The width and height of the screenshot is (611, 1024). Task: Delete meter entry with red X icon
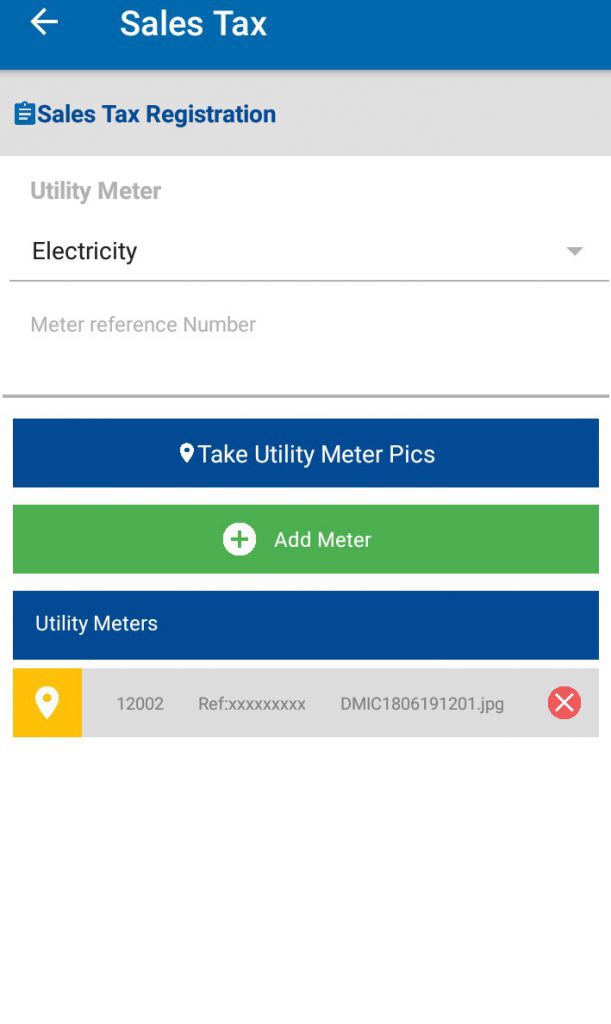(564, 703)
